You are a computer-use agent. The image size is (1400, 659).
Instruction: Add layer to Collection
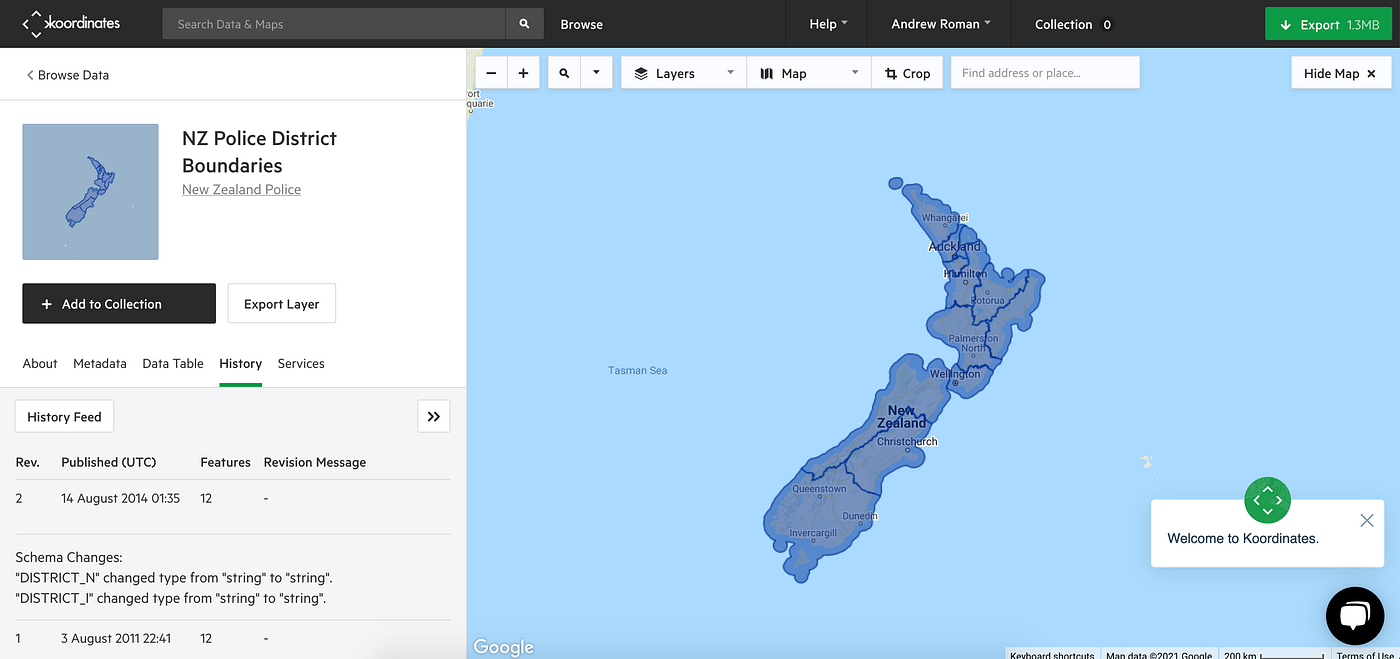(118, 303)
